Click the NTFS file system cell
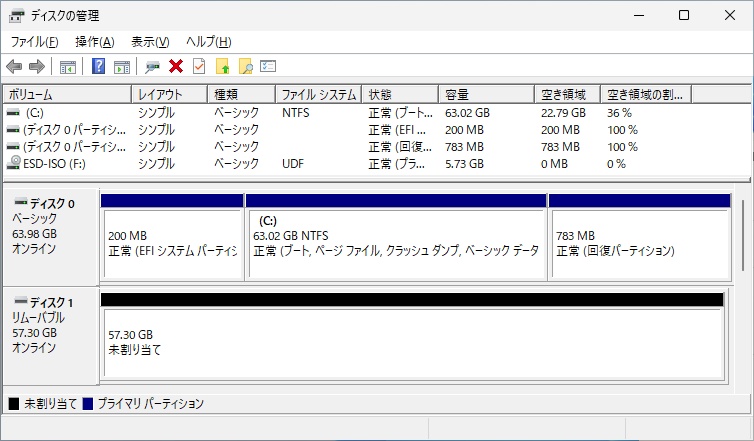 pyautogui.click(x=296, y=113)
